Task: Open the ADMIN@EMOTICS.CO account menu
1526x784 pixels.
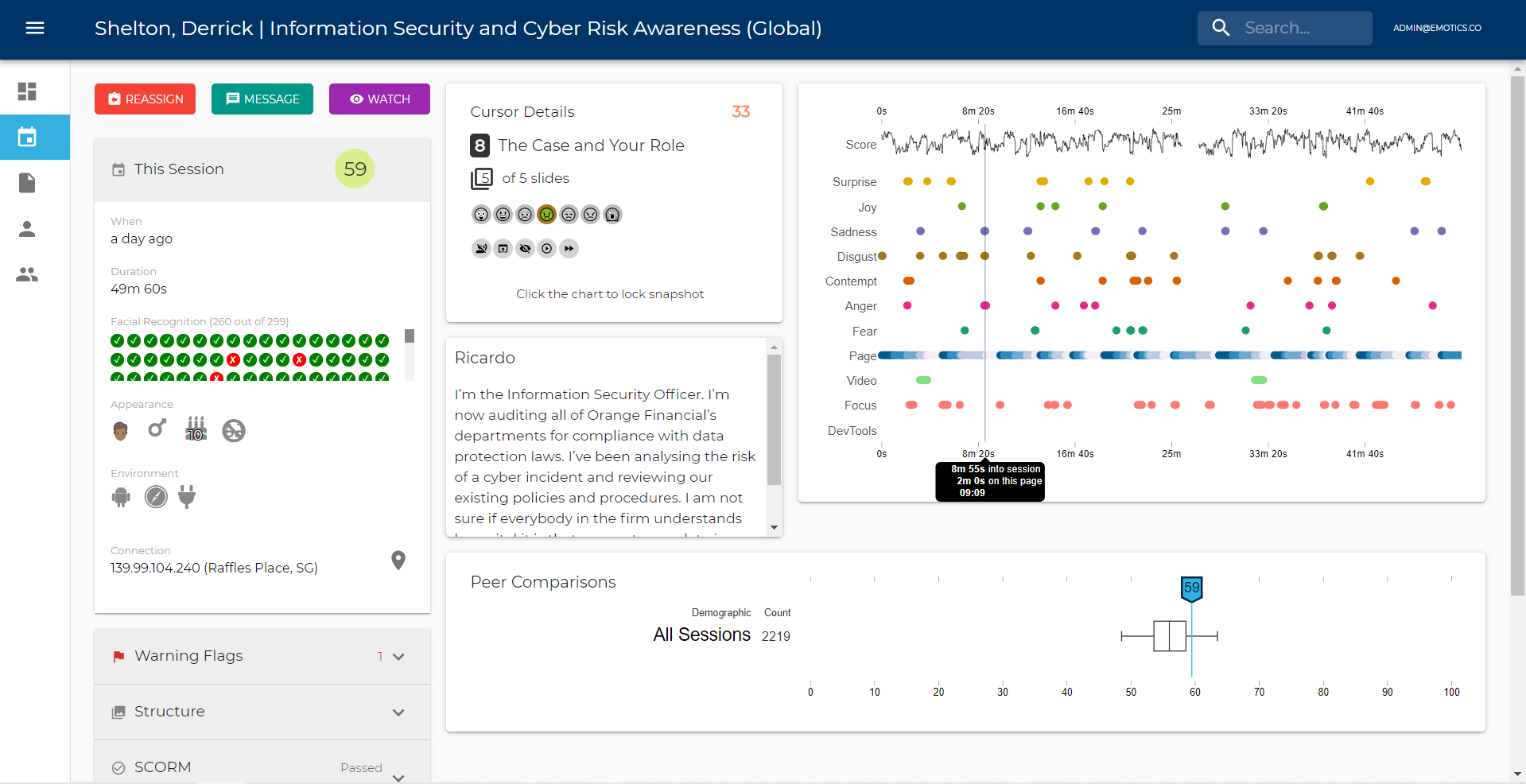Action: 1437,28
